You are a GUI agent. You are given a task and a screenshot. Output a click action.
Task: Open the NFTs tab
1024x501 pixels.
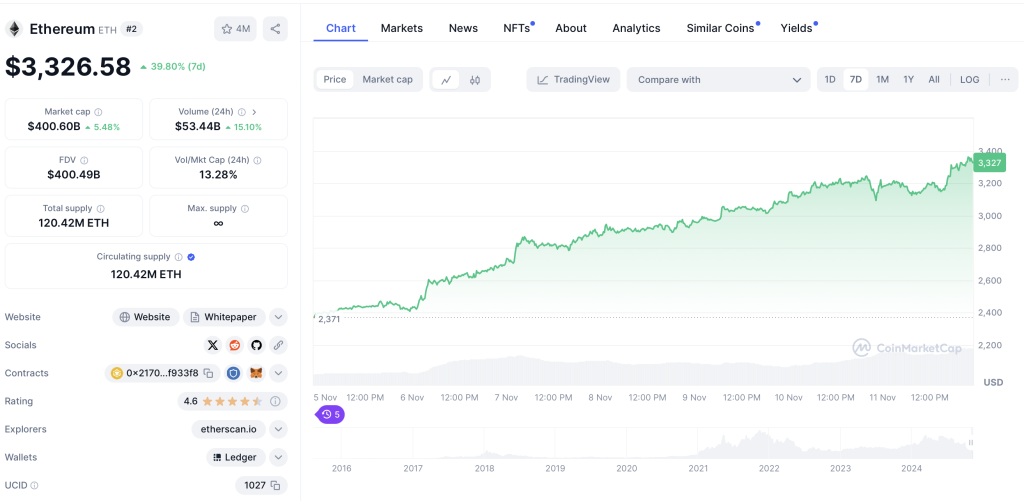tap(517, 28)
